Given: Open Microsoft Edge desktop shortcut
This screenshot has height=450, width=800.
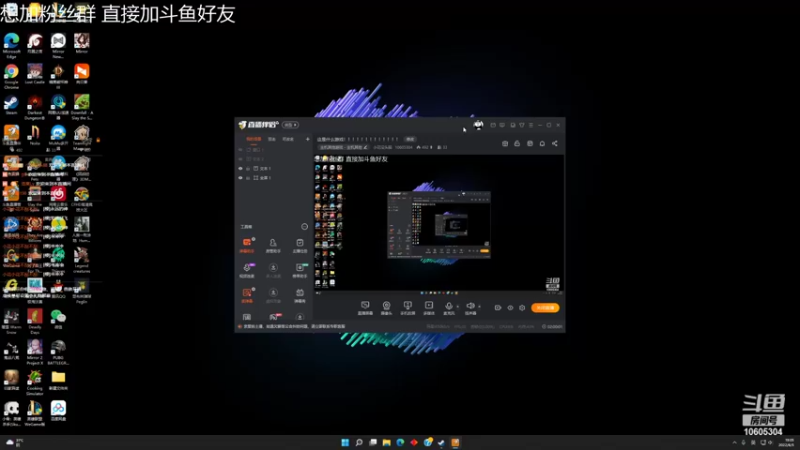Looking at the screenshot, I should point(11,45).
